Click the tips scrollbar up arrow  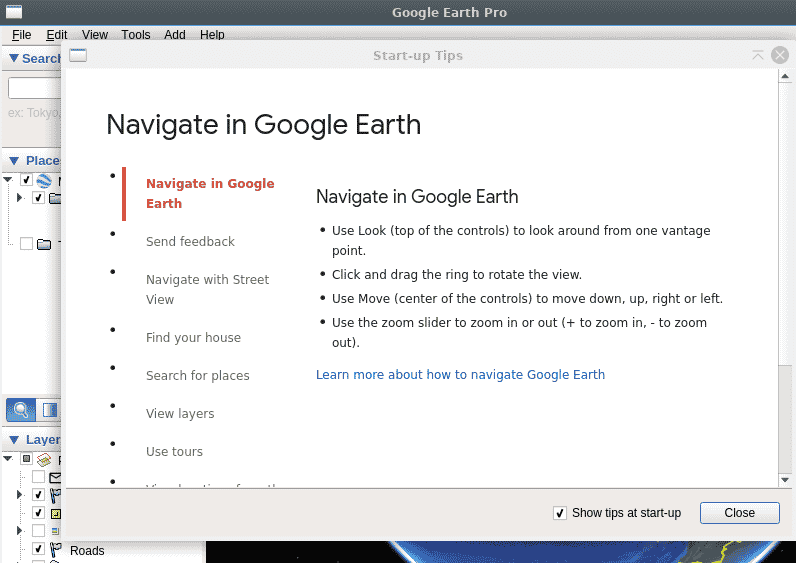pos(785,76)
